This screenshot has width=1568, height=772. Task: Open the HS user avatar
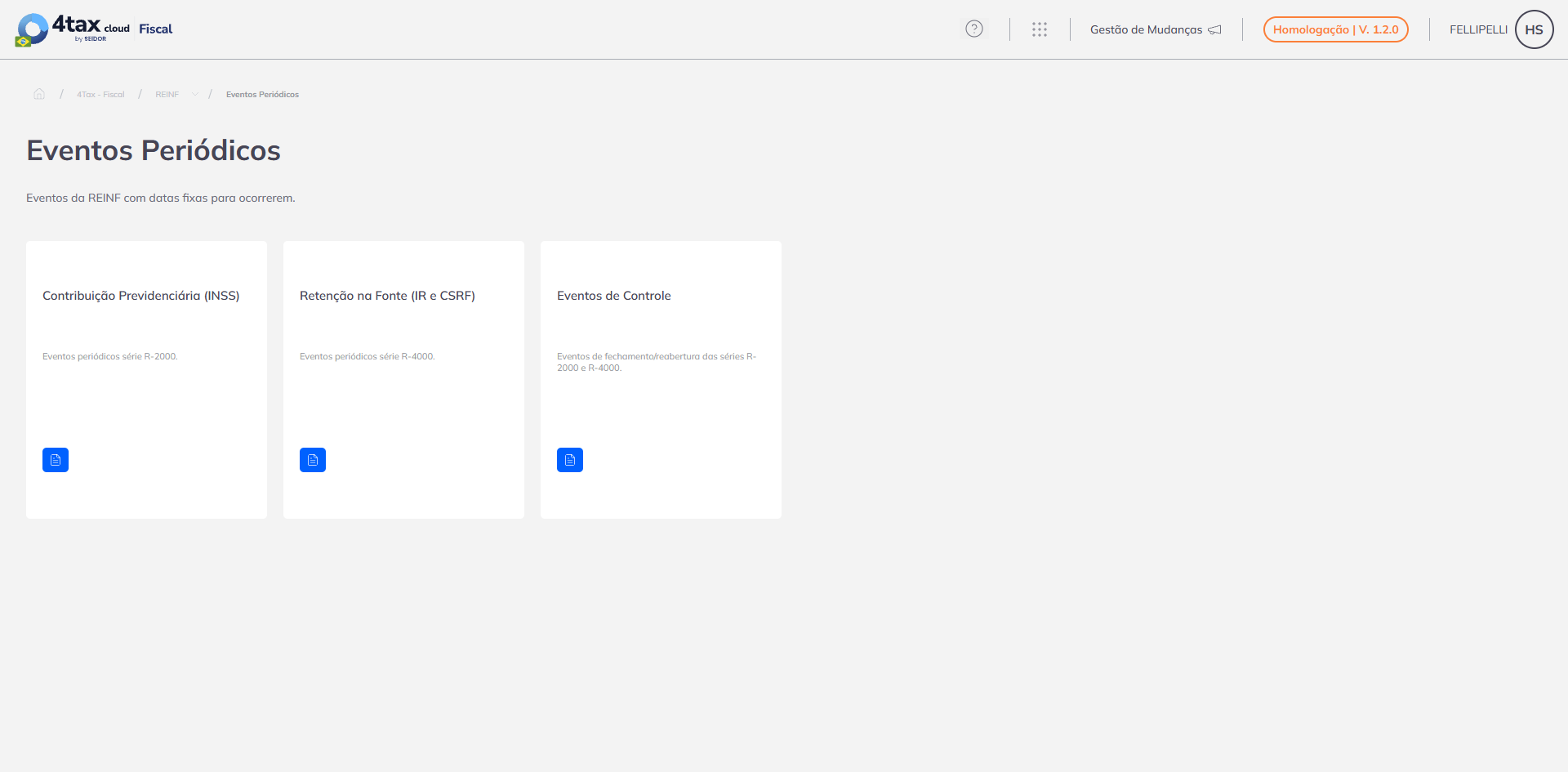(x=1534, y=29)
